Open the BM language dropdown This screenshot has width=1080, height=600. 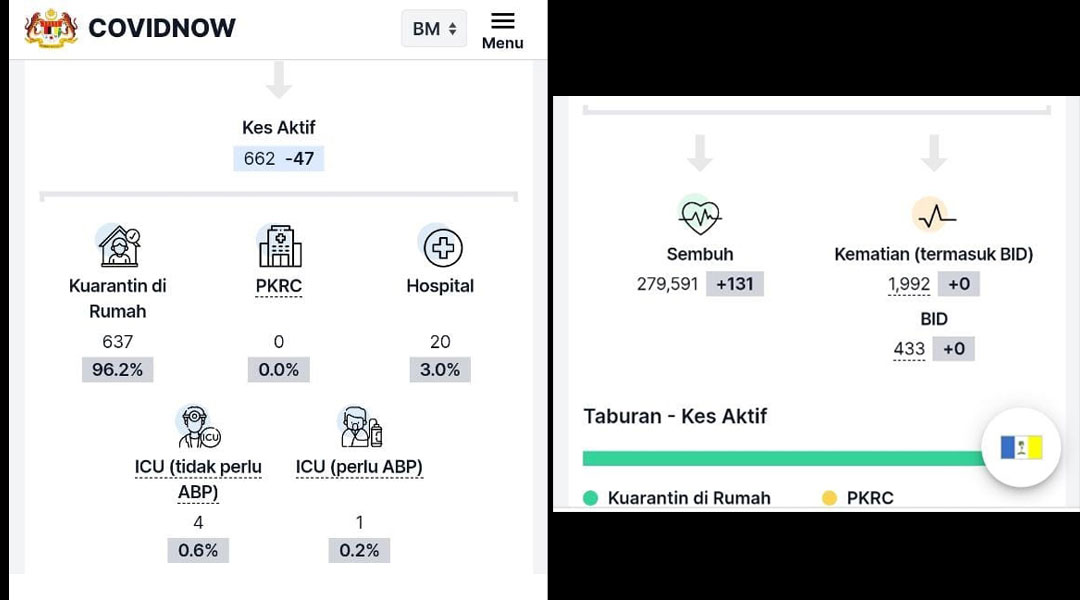(434, 28)
